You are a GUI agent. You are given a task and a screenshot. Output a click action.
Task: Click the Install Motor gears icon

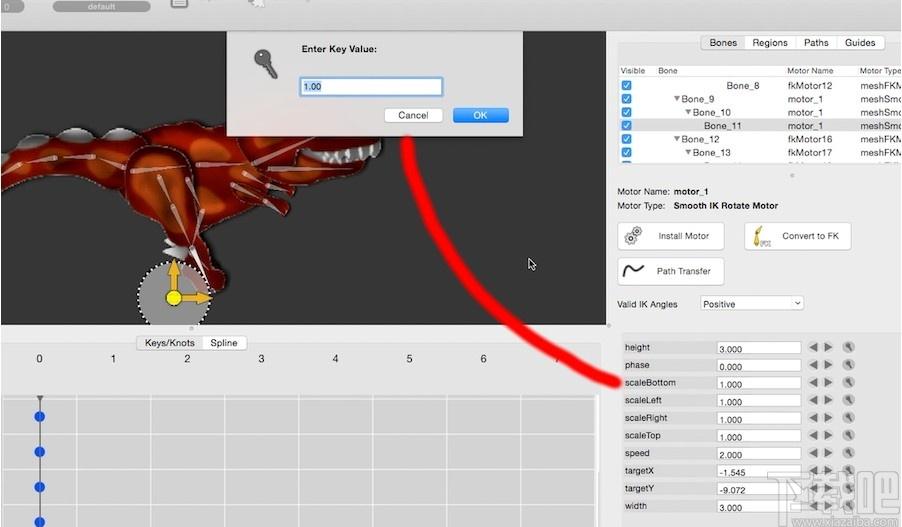click(633, 236)
